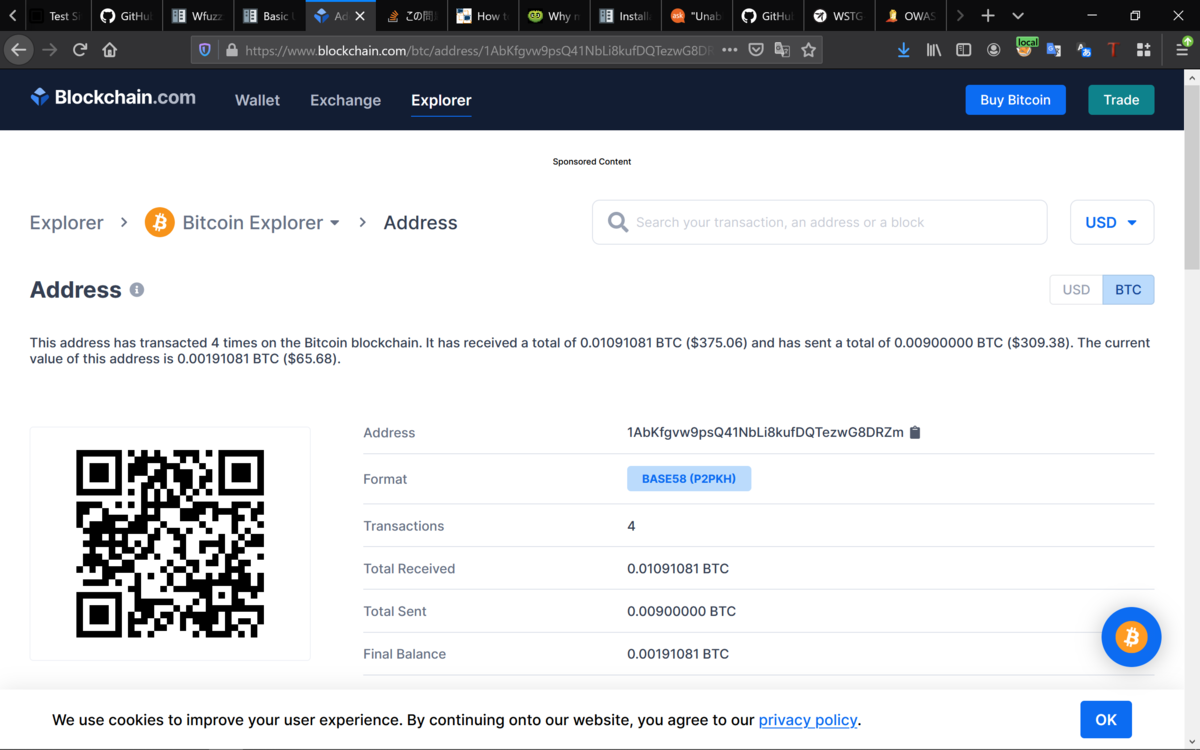Open page actions three-dot menu

730,50
